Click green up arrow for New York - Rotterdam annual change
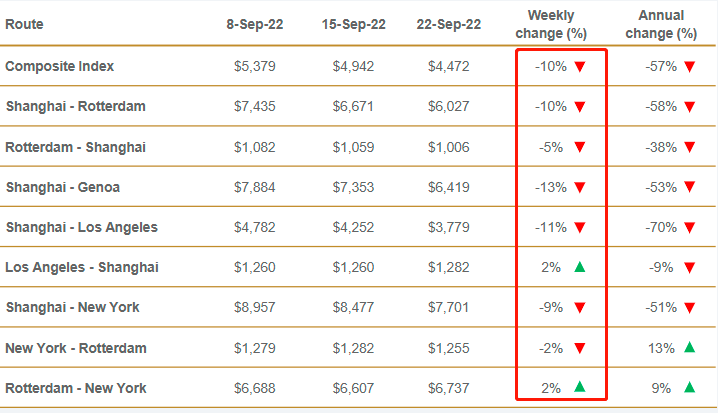The height and width of the screenshot is (413, 718). click(688, 348)
